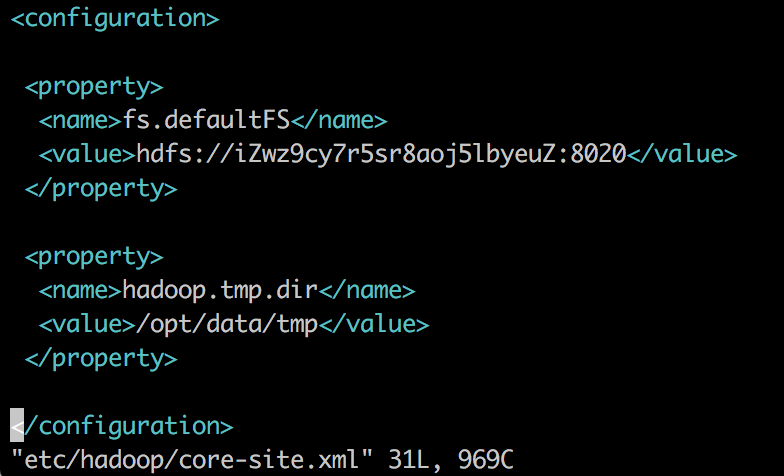This screenshot has height=476, width=784.
Task: Click etc/hadoop/core-site.xml filename in status line
Action: 192,459
